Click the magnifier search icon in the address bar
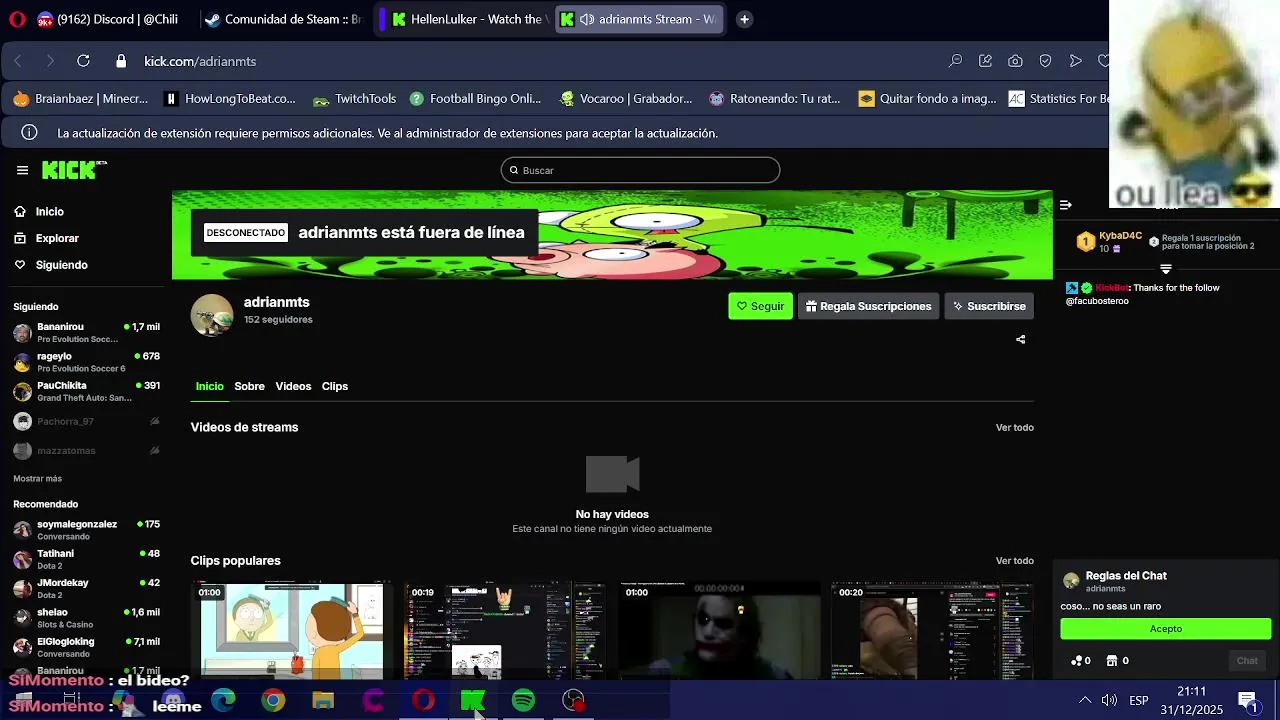Image resolution: width=1280 pixels, height=720 pixels. [955, 61]
